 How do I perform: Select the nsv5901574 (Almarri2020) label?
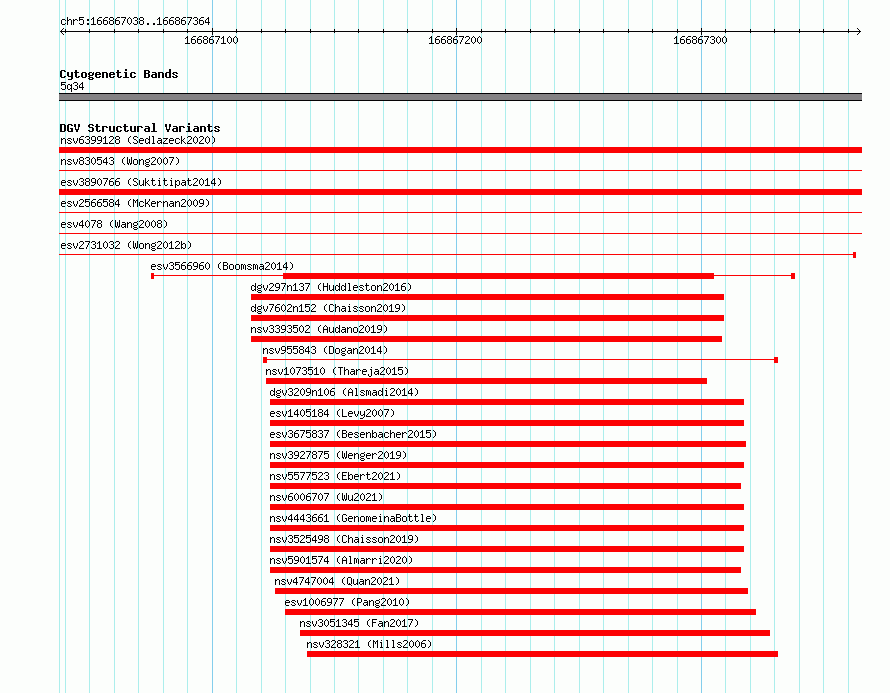(341, 560)
